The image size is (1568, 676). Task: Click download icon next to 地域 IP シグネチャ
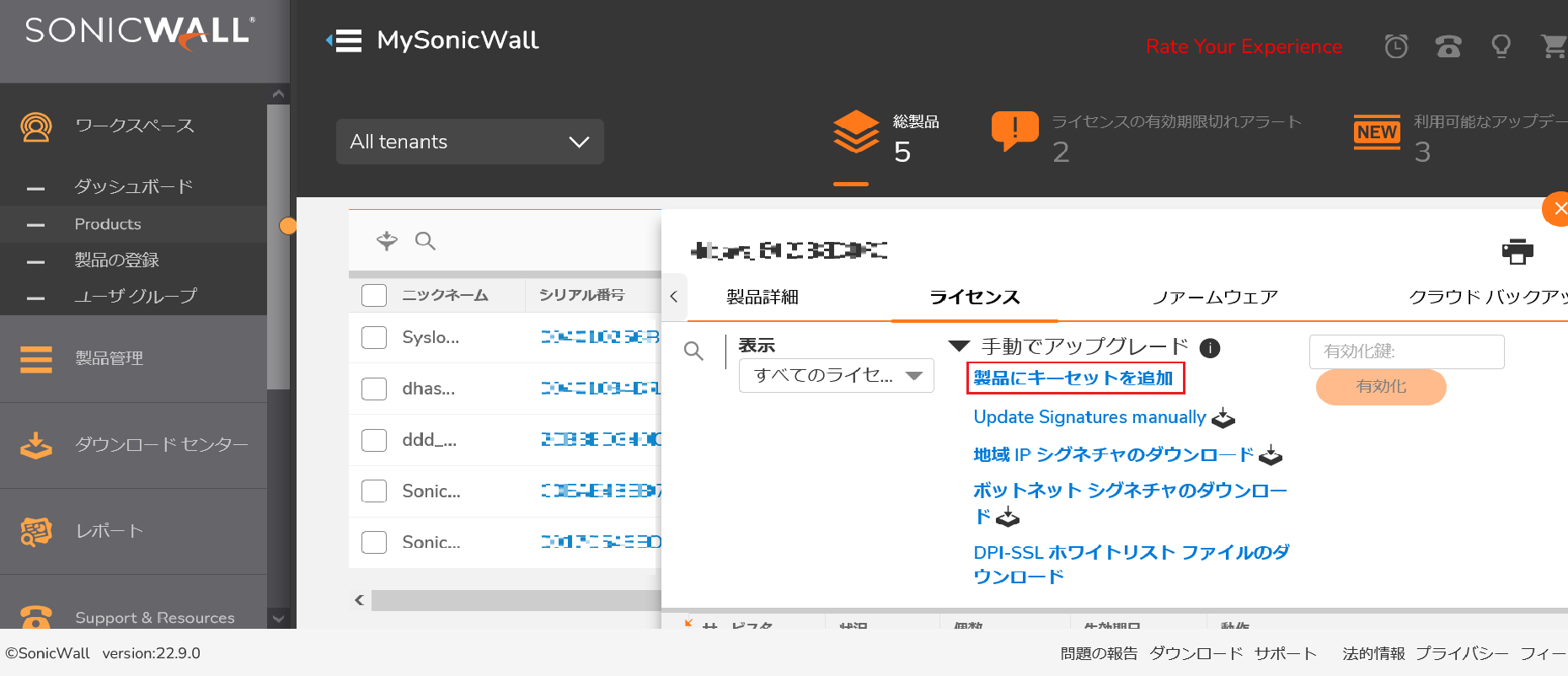[x=1271, y=456]
